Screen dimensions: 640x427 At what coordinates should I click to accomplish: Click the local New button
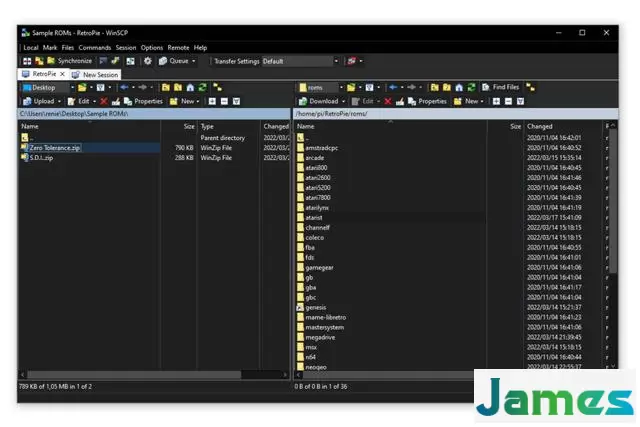182,101
